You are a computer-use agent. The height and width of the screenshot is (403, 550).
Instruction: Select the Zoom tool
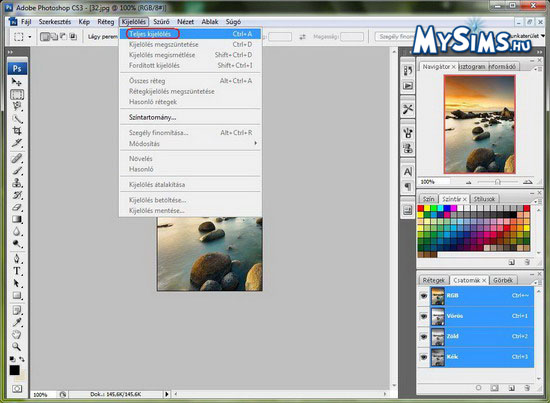point(17,347)
